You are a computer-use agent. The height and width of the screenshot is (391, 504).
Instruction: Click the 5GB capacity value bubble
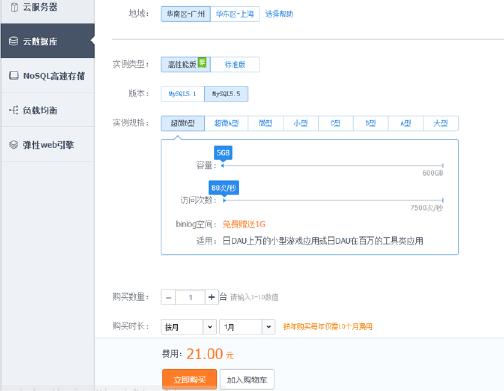[223, 153]
